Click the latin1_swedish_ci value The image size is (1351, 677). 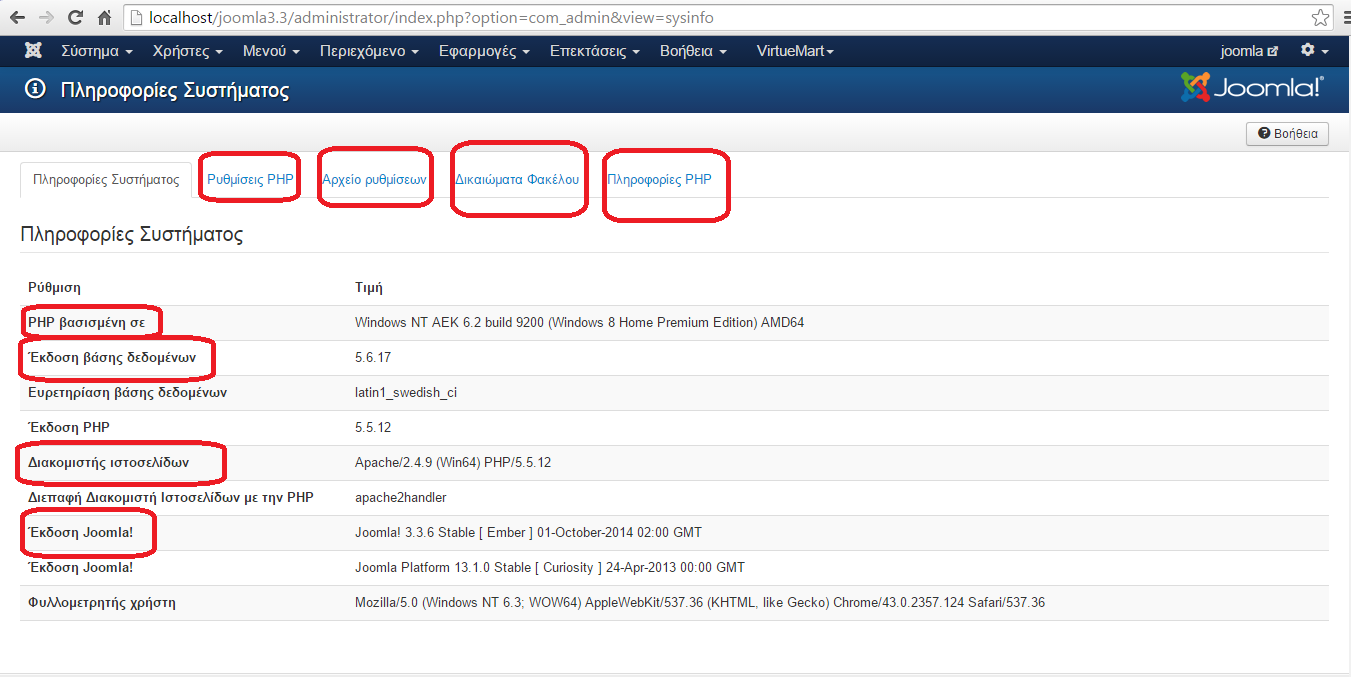(406, 393)
